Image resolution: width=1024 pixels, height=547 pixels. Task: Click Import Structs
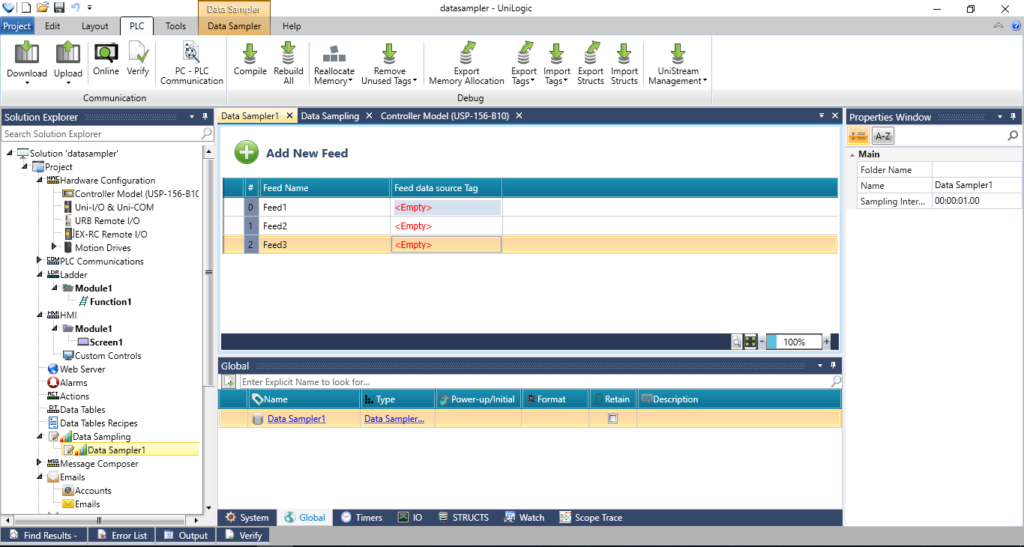pos(624,63)
